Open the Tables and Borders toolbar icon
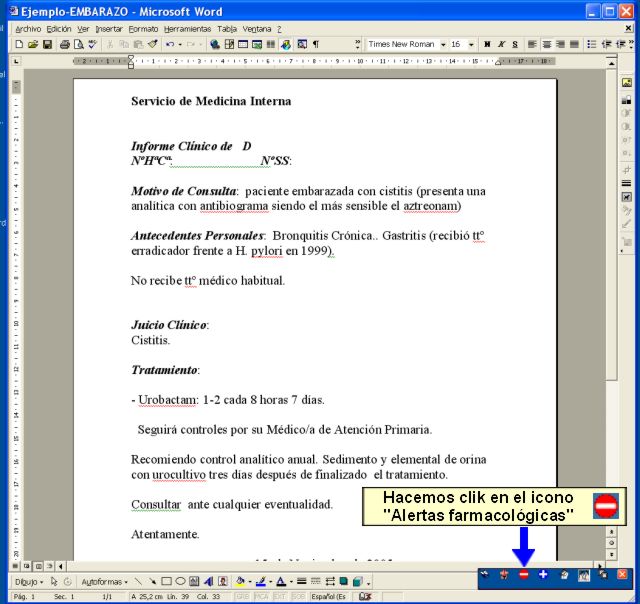 click(x=229, y=44)
